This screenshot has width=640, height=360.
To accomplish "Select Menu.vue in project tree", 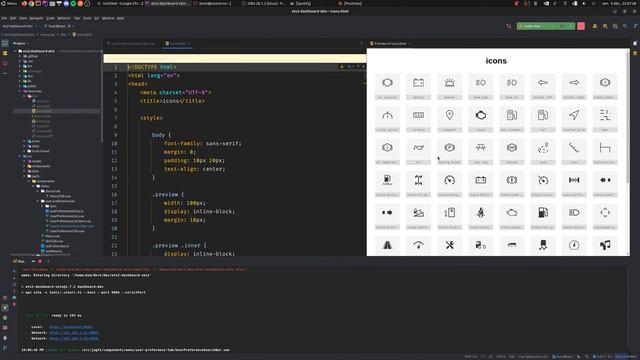I will pyautogui.click(x=50, y=236).
